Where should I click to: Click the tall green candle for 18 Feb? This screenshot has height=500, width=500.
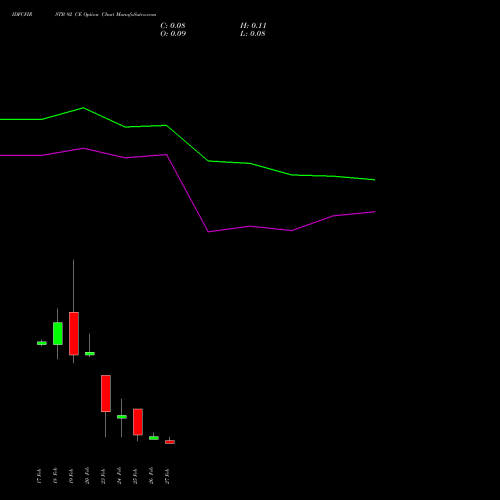[58, 333]
